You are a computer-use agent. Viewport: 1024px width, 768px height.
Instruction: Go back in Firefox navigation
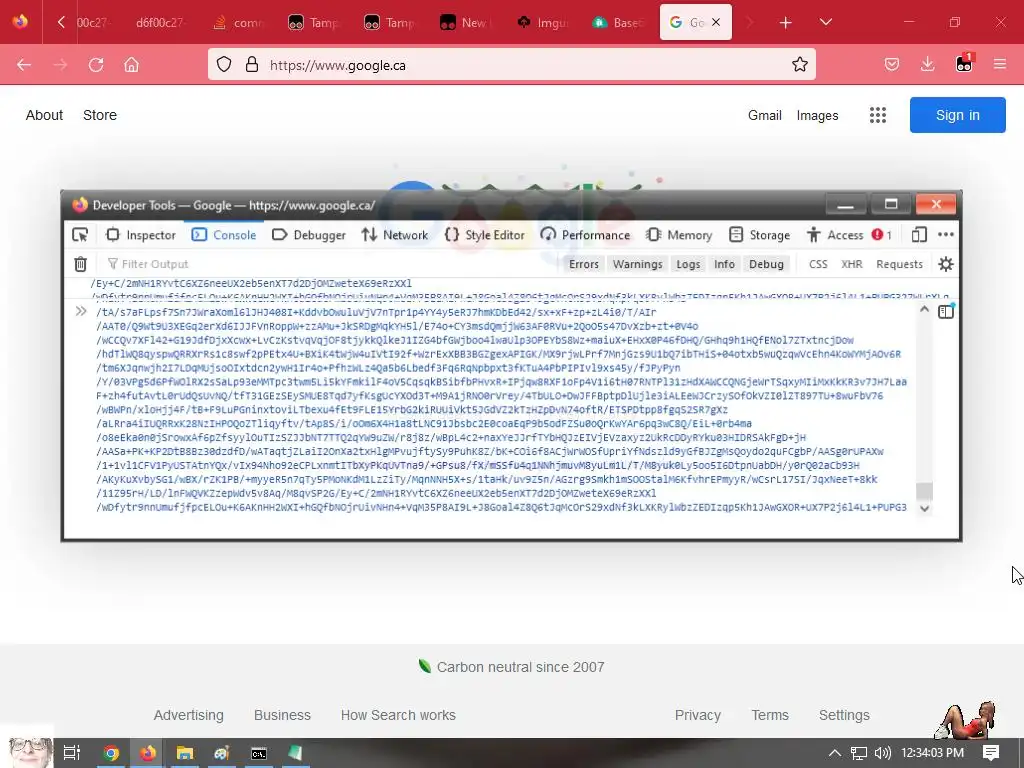24,65
